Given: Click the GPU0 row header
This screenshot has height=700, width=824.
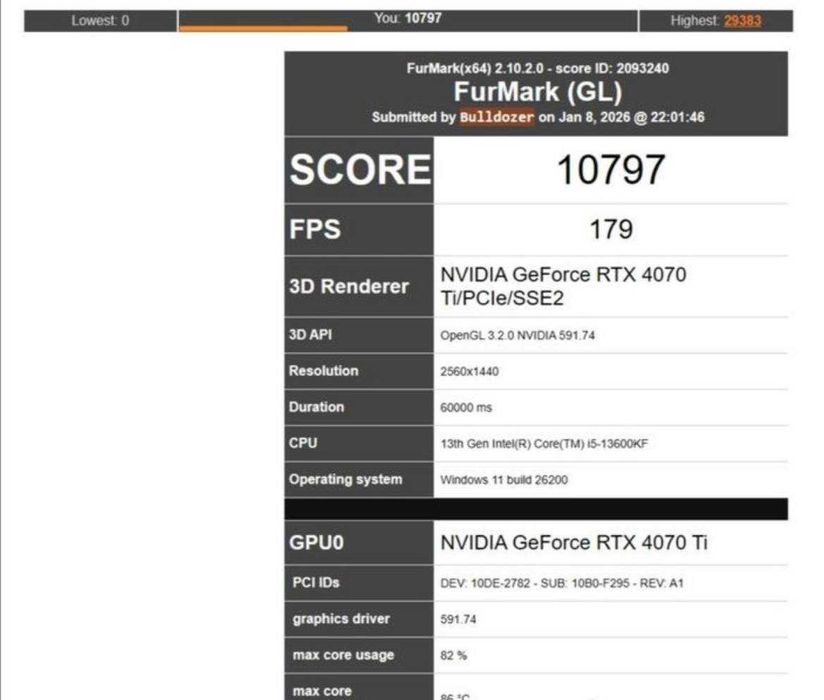Looking at the screenshot, I should coord(359,542).
